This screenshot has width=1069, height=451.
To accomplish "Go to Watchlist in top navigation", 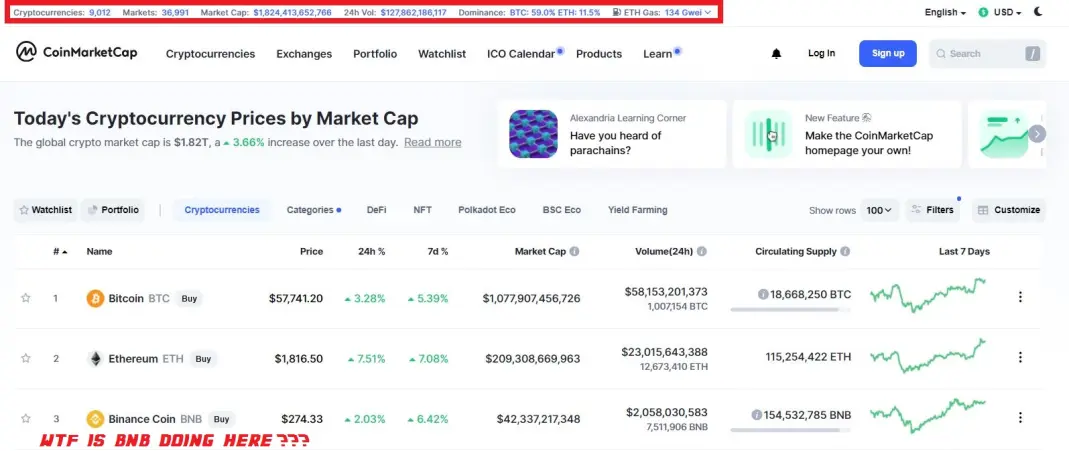I will click(x=442, y=54).
